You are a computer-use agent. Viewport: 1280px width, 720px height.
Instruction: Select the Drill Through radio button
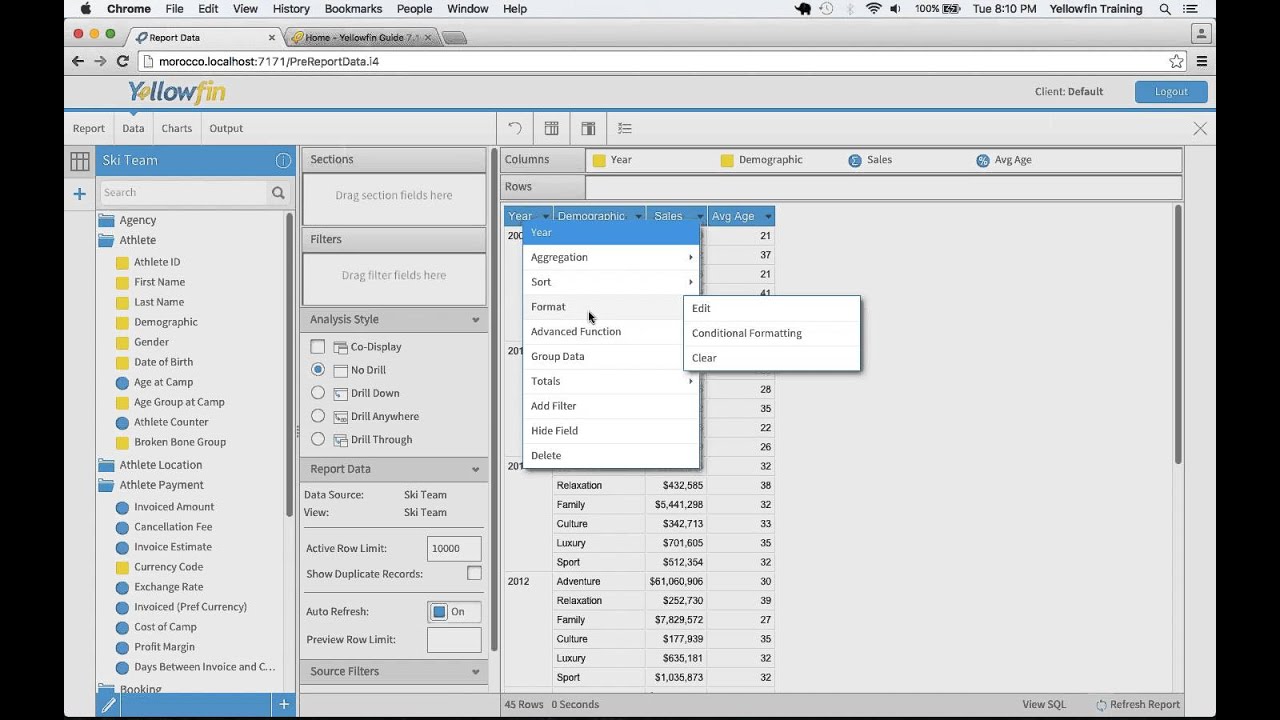click(318, 439)
